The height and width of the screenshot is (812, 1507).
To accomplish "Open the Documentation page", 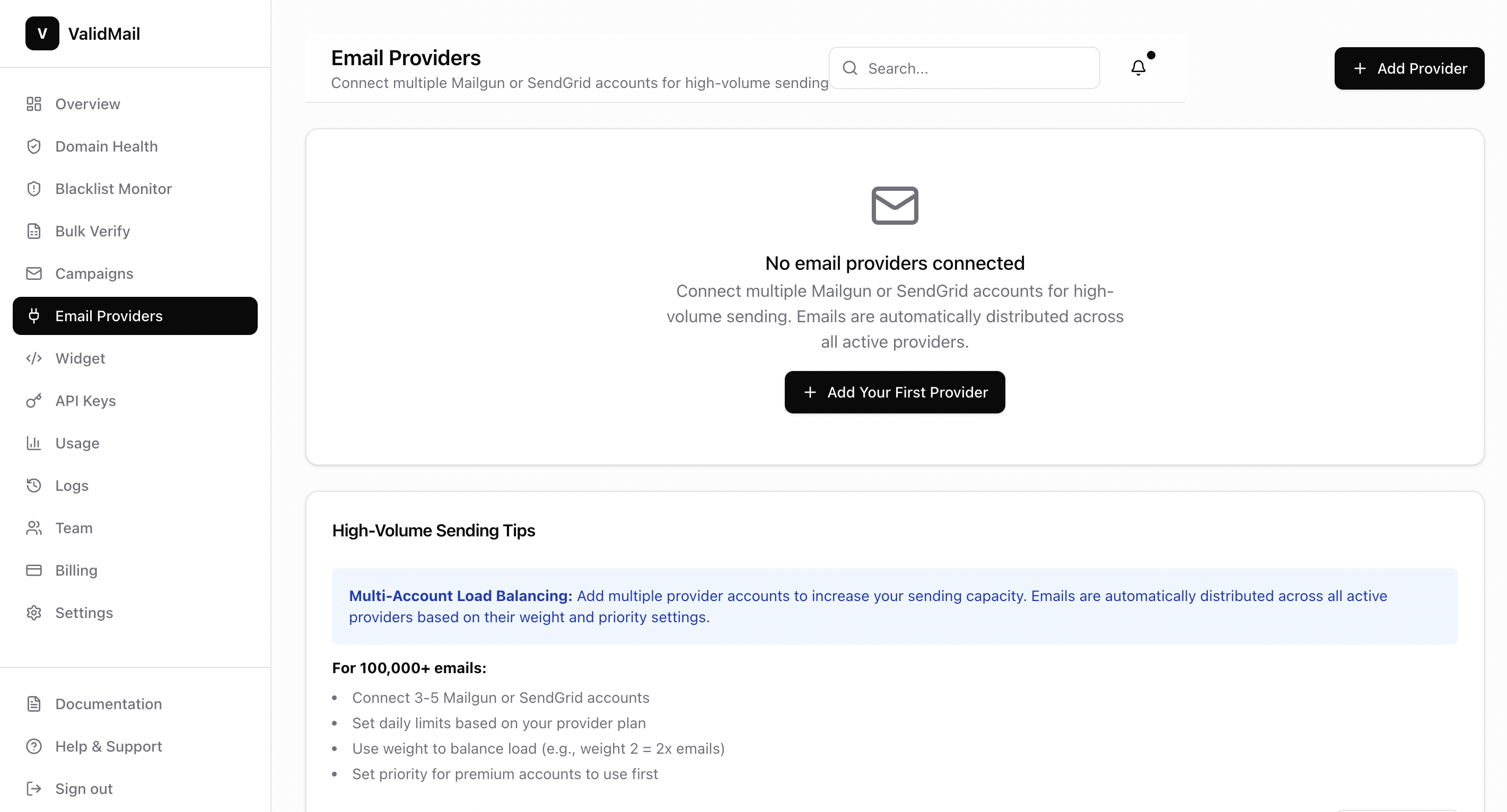I will (x=108, y=704).
